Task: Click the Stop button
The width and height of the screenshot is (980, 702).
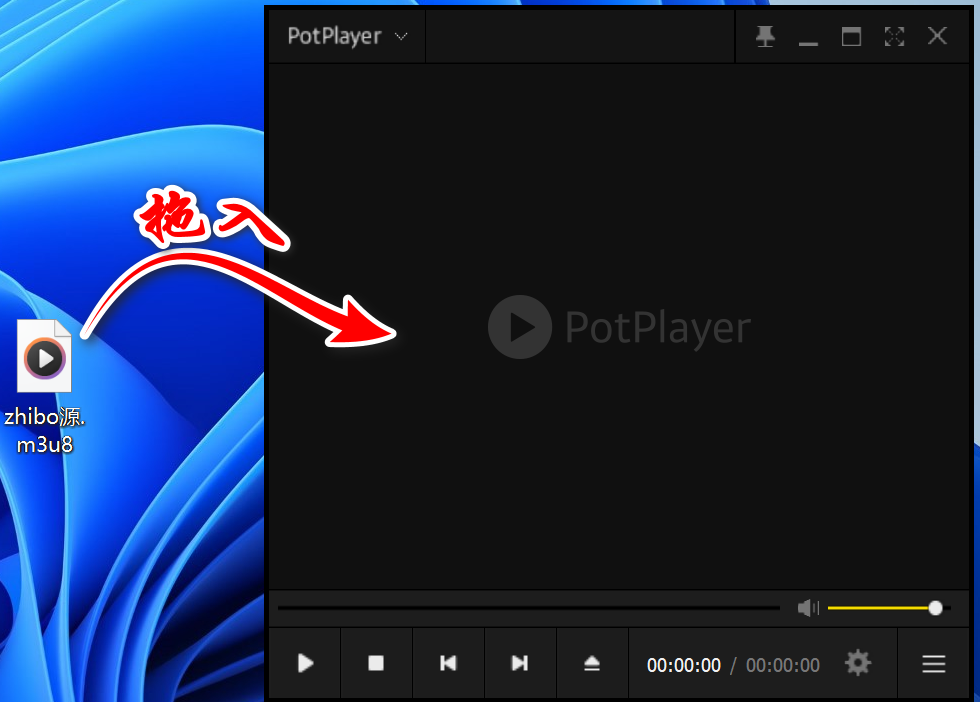Action: click(x=376, y=663)
